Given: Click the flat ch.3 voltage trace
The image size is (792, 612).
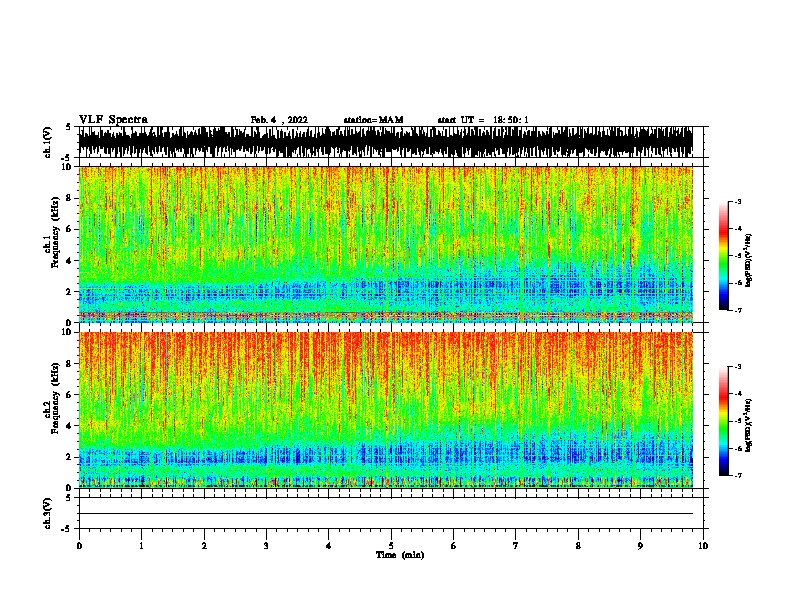Looking at the screenshot, I should [385, 514].
